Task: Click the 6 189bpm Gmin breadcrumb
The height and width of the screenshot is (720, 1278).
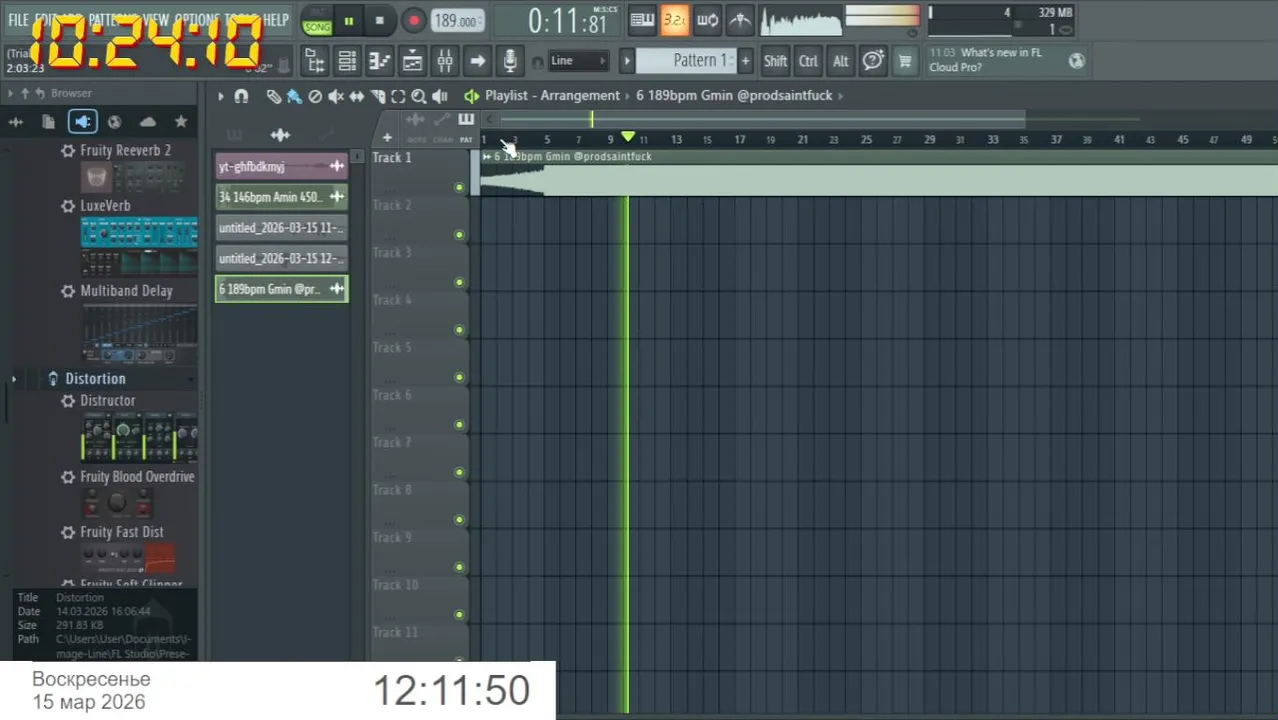Action: [x=734, y=96]
